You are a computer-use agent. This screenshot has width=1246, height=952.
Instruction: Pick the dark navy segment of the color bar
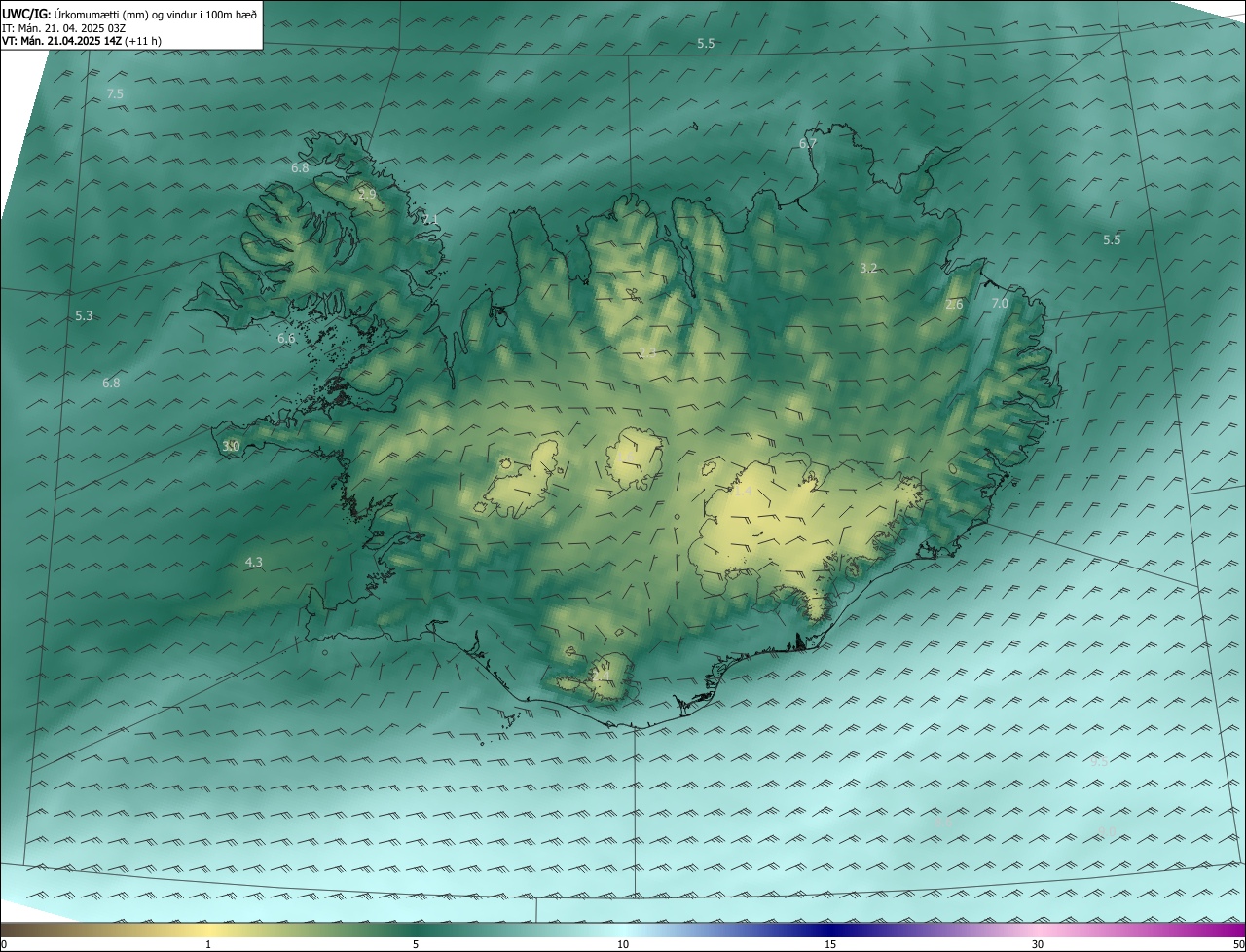point(830,930)
